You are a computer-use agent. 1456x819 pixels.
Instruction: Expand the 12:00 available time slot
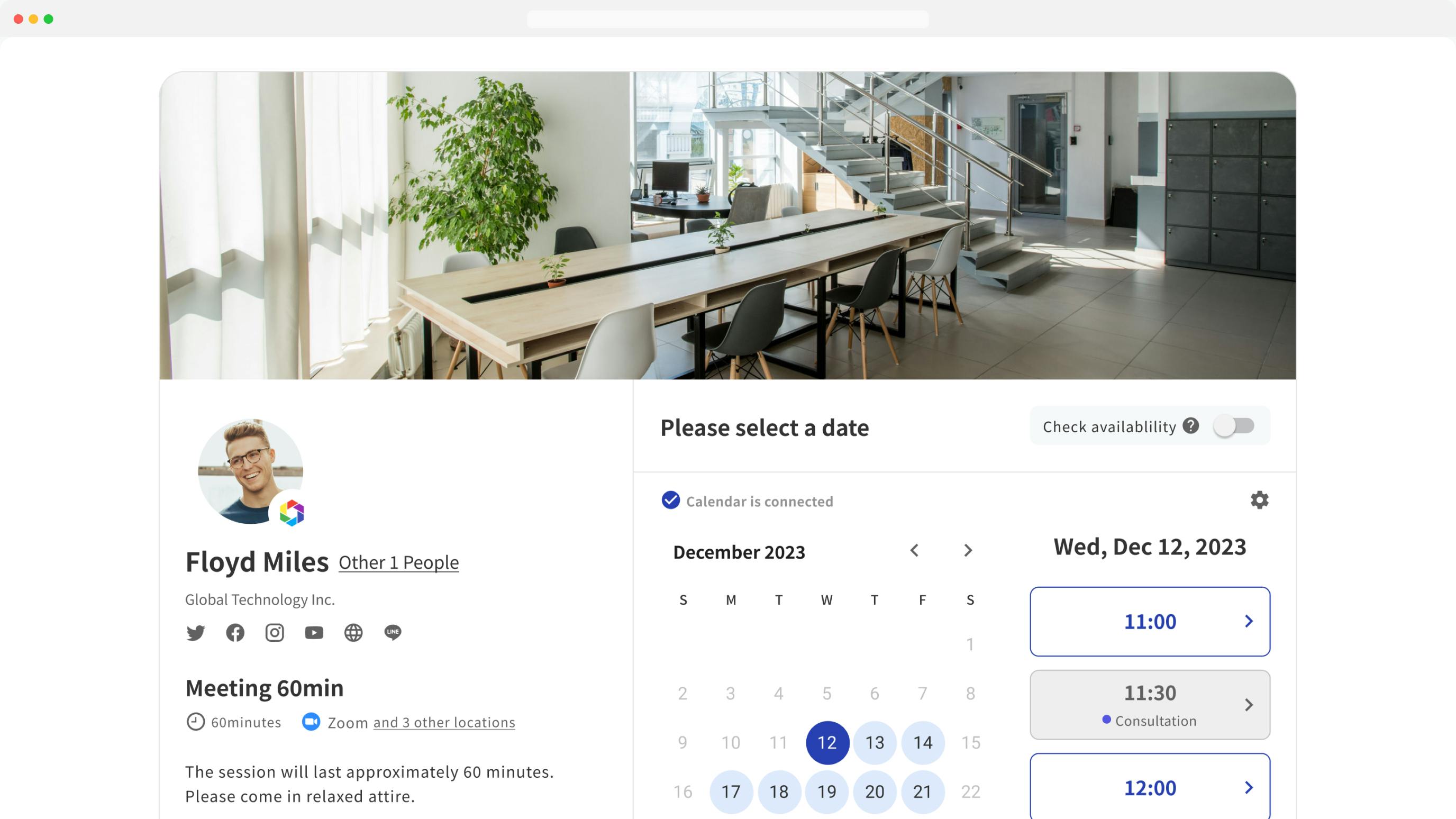click(x=1248, y=788)
